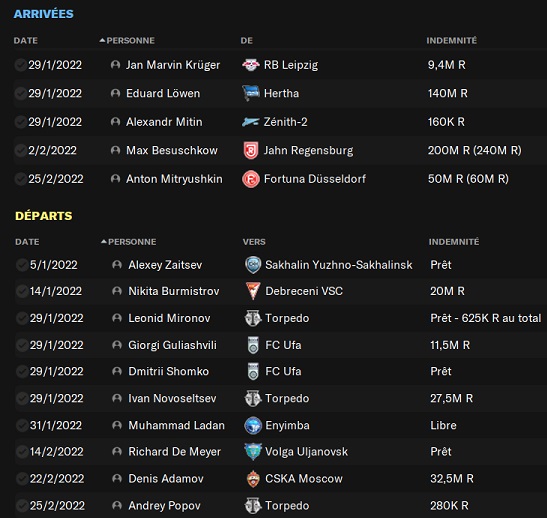Toggle the check circle for Jan Marvin Krüger row
The image size is (547, 518).
pyautogui.click(x=21, y=65)
